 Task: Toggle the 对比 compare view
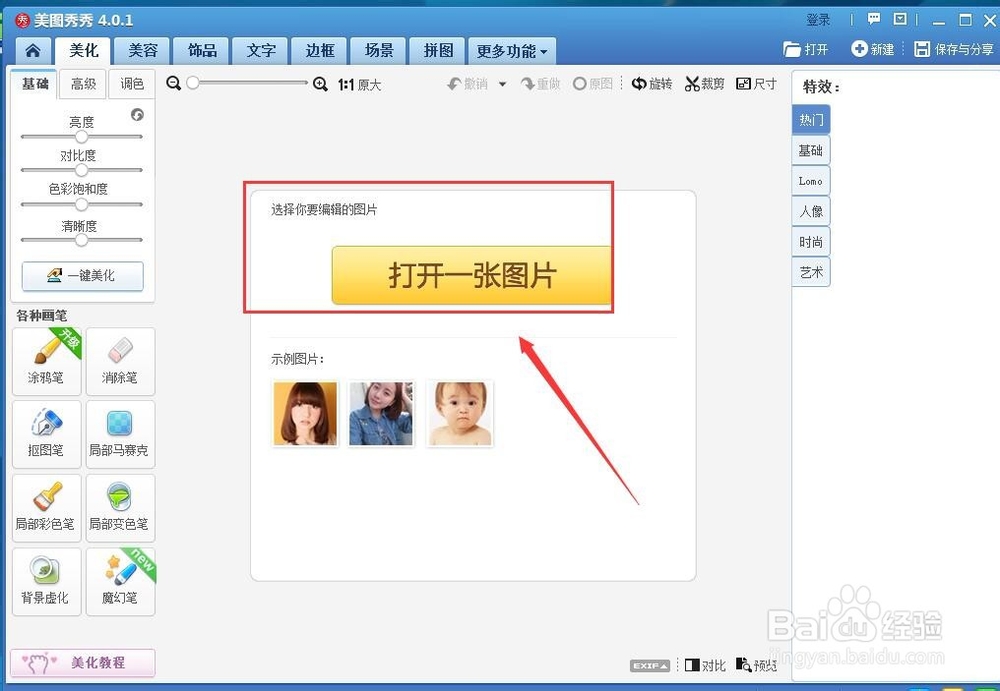[705, 665]
